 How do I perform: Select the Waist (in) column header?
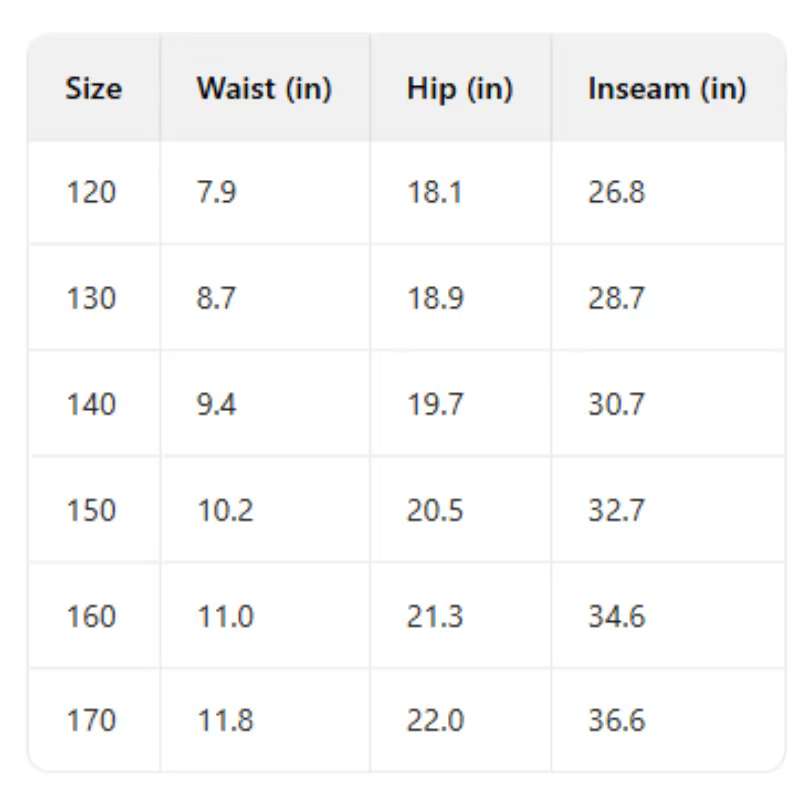[264, 89]
